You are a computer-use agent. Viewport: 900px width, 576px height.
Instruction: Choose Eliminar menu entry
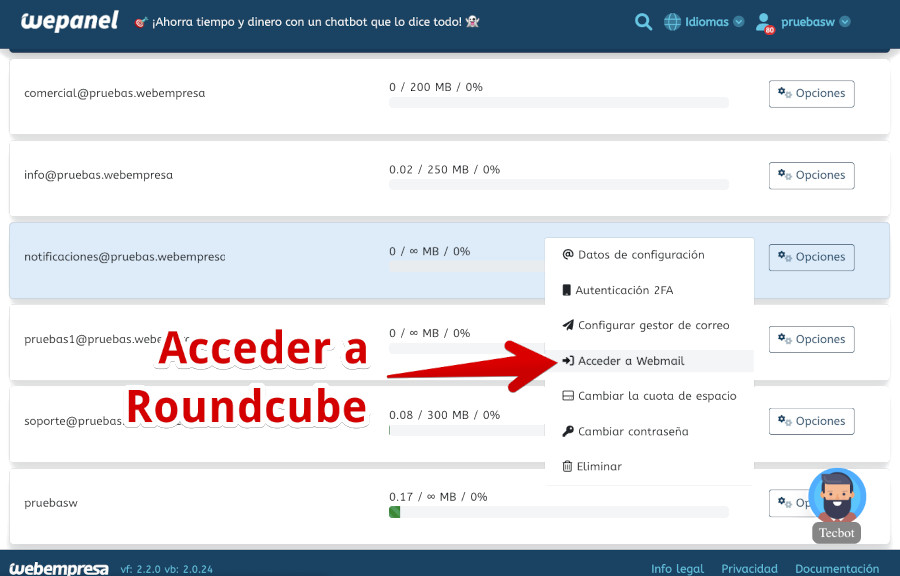(649, 466)
